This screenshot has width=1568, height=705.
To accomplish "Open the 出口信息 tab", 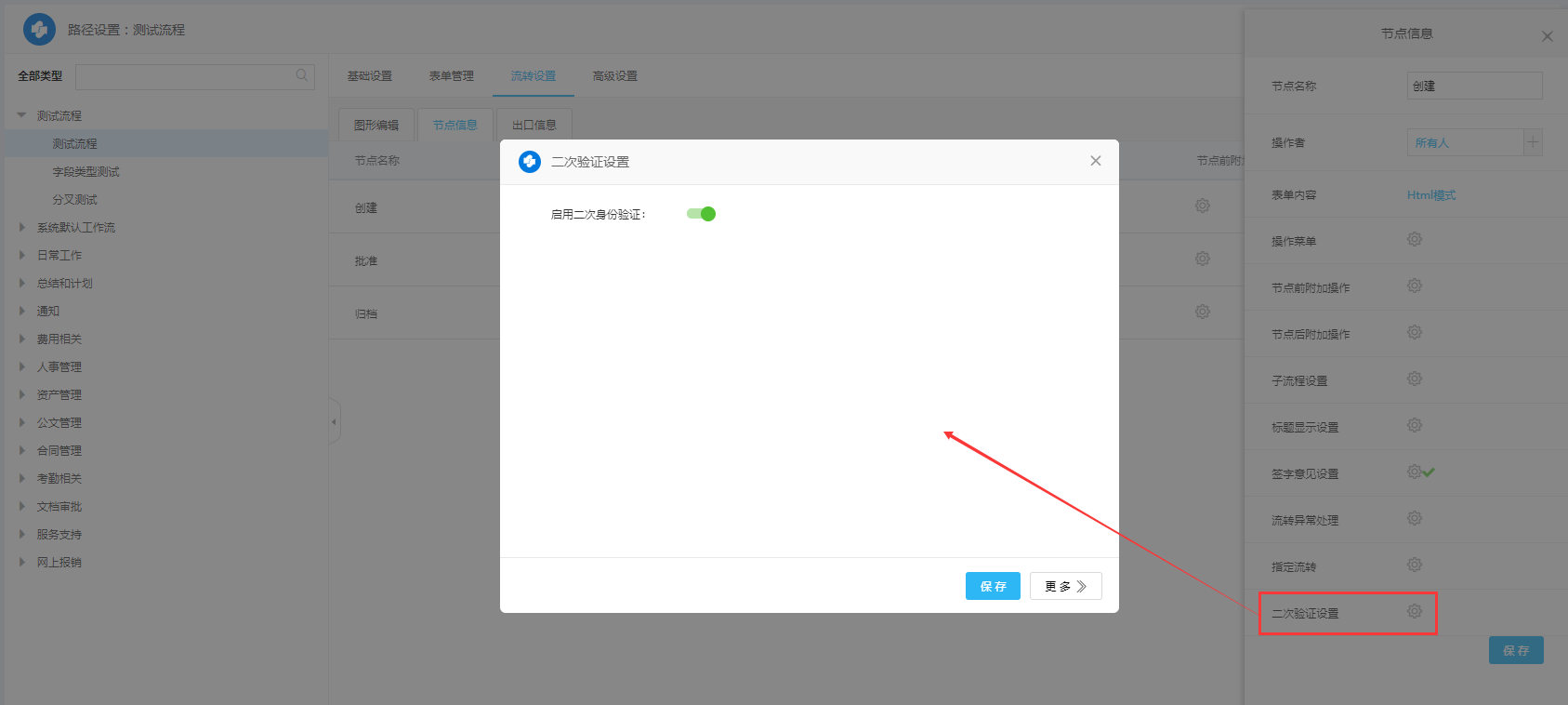I will tap(534, 125).
